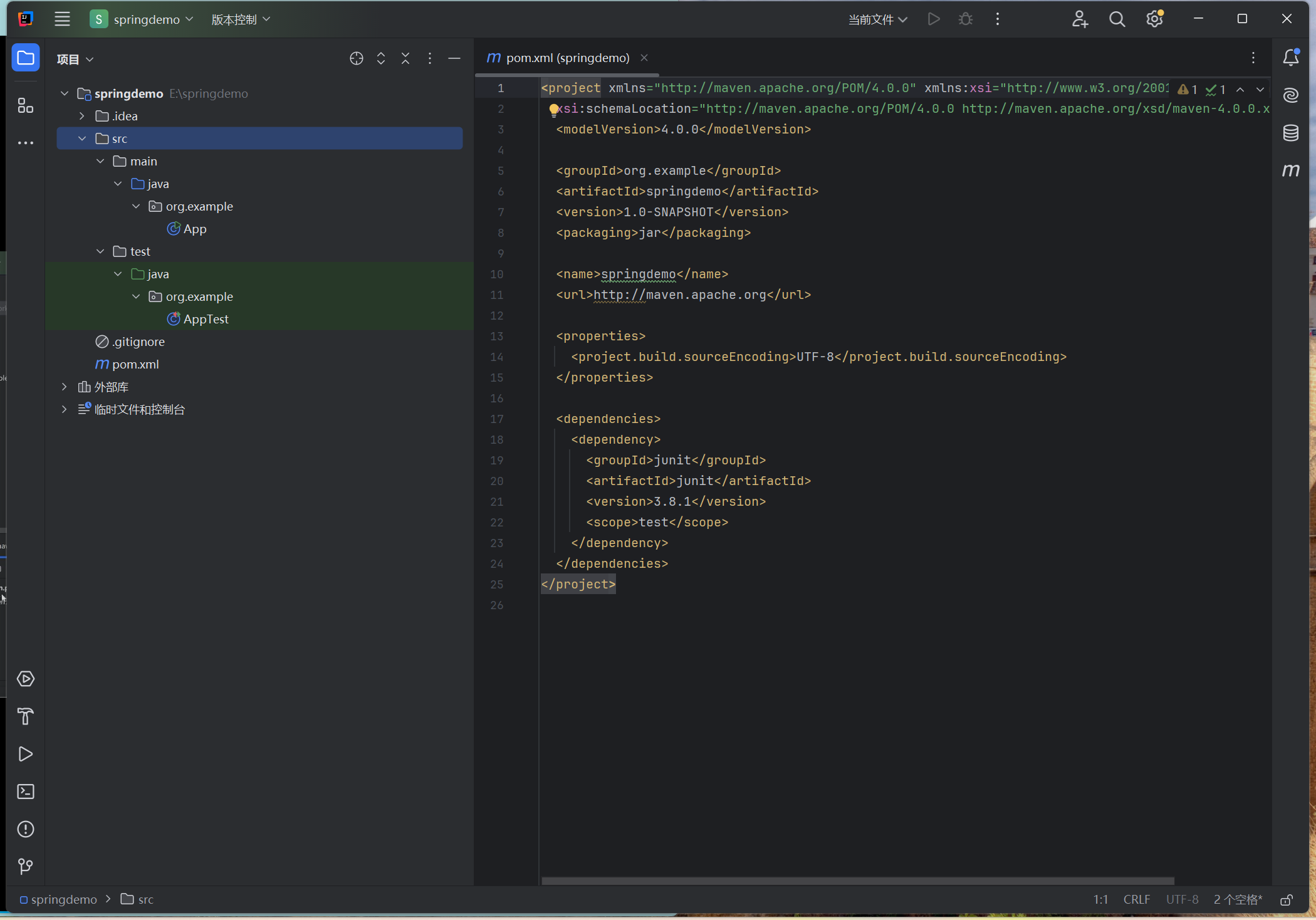Open the Git version control panel
Screen dimensions: 1316x920
[x=26, y=867]
